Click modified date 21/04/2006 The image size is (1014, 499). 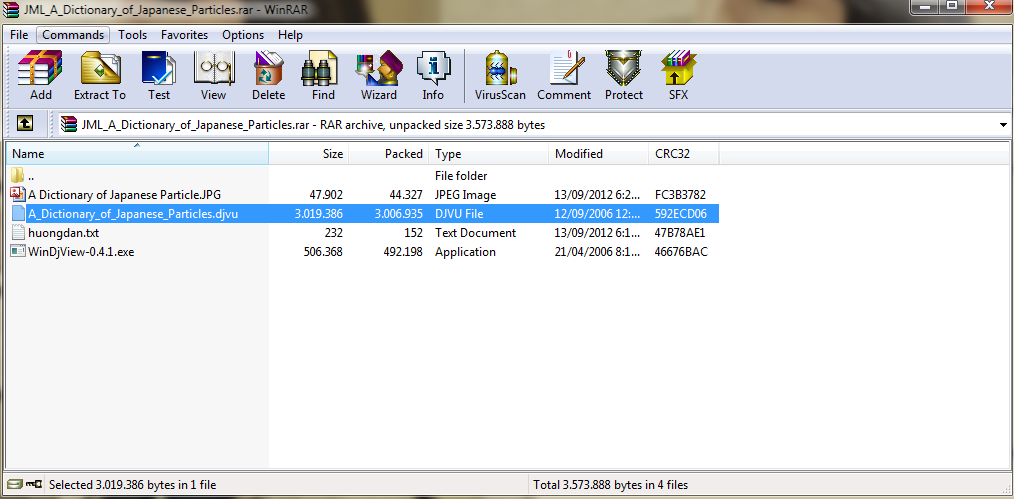[x=598, y=252]
